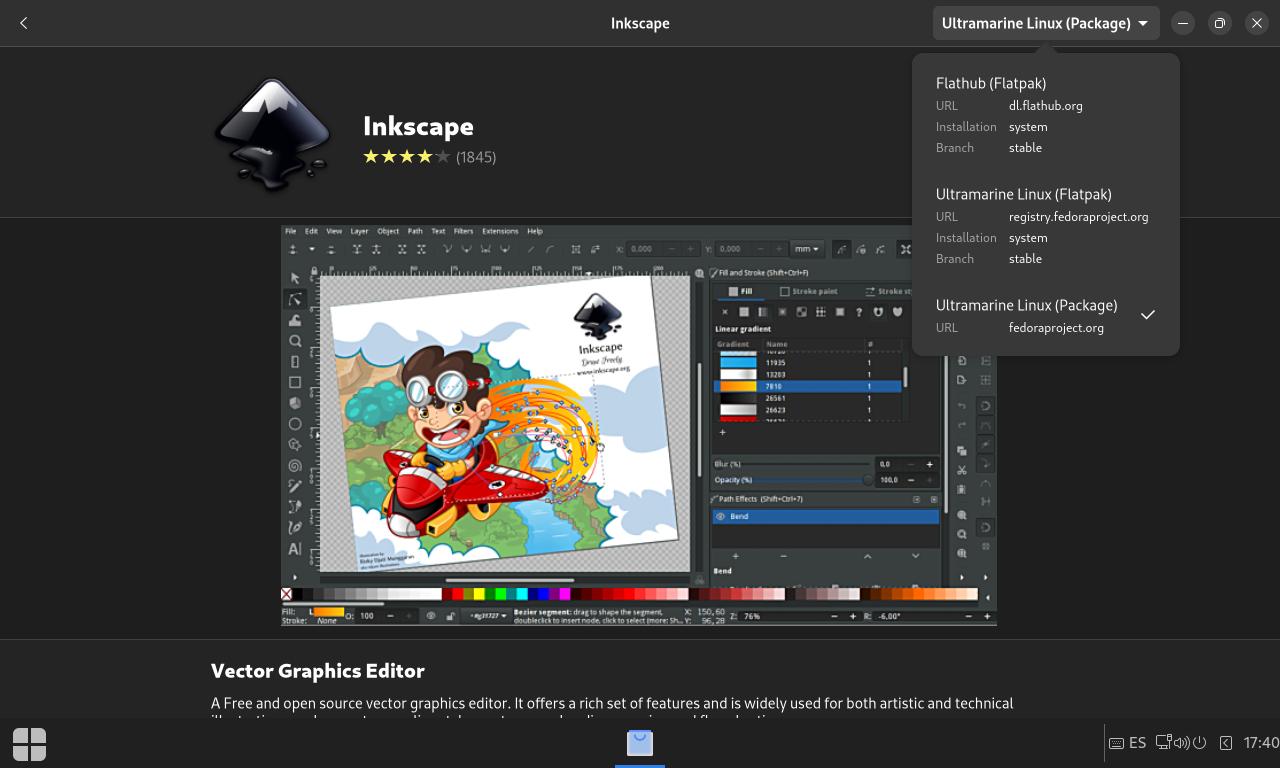1280x768 pixels.
Task: Select the Flathub (Flatpak) source
Action: [1046, 115]
